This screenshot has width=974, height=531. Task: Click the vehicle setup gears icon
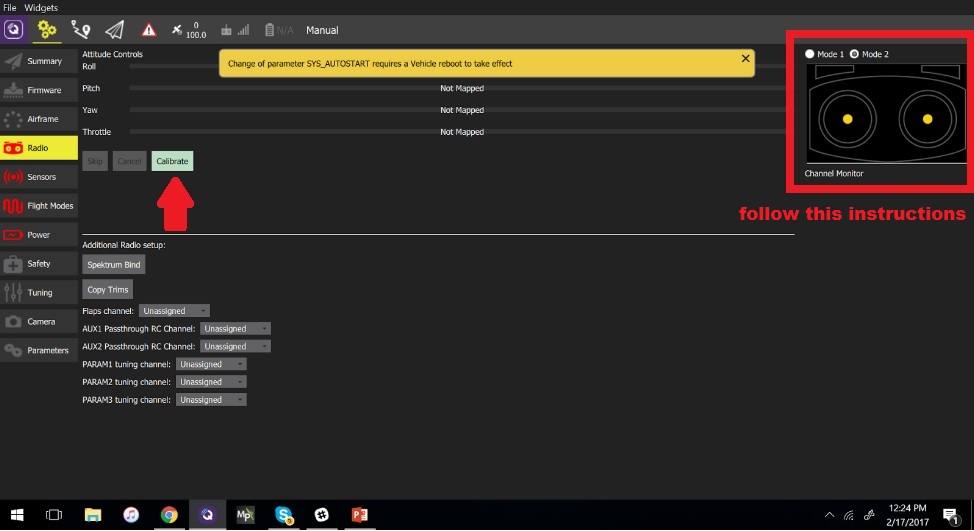47,30
